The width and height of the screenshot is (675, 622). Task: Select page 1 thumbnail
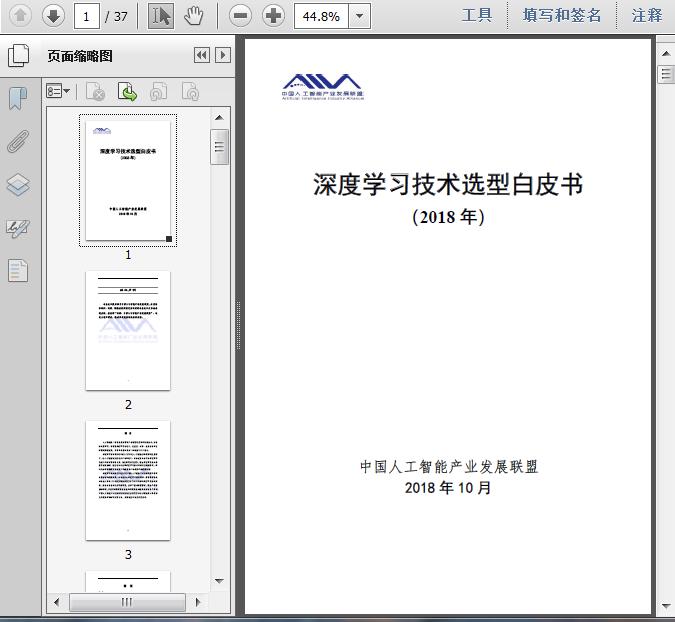pos(128,180)
